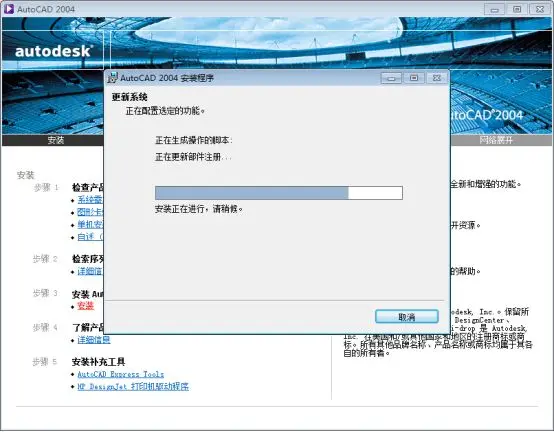Click the third link under step 1
The image size is (554, 432).
(90, 224)
